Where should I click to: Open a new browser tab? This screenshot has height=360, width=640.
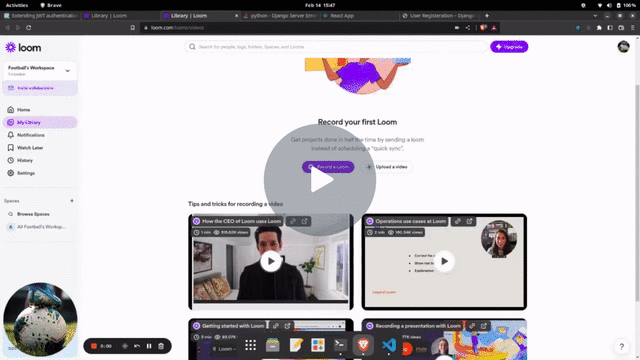tap(487, 16)
